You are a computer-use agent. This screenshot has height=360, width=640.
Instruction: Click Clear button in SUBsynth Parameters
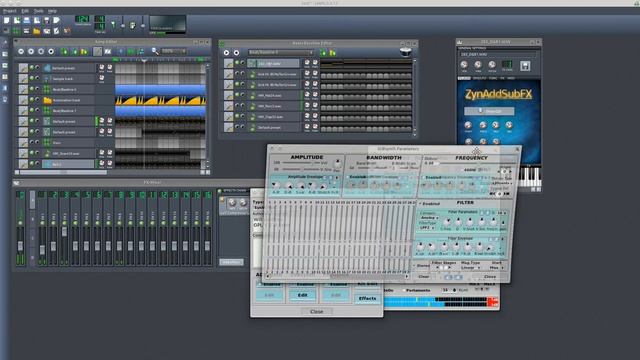423,277
